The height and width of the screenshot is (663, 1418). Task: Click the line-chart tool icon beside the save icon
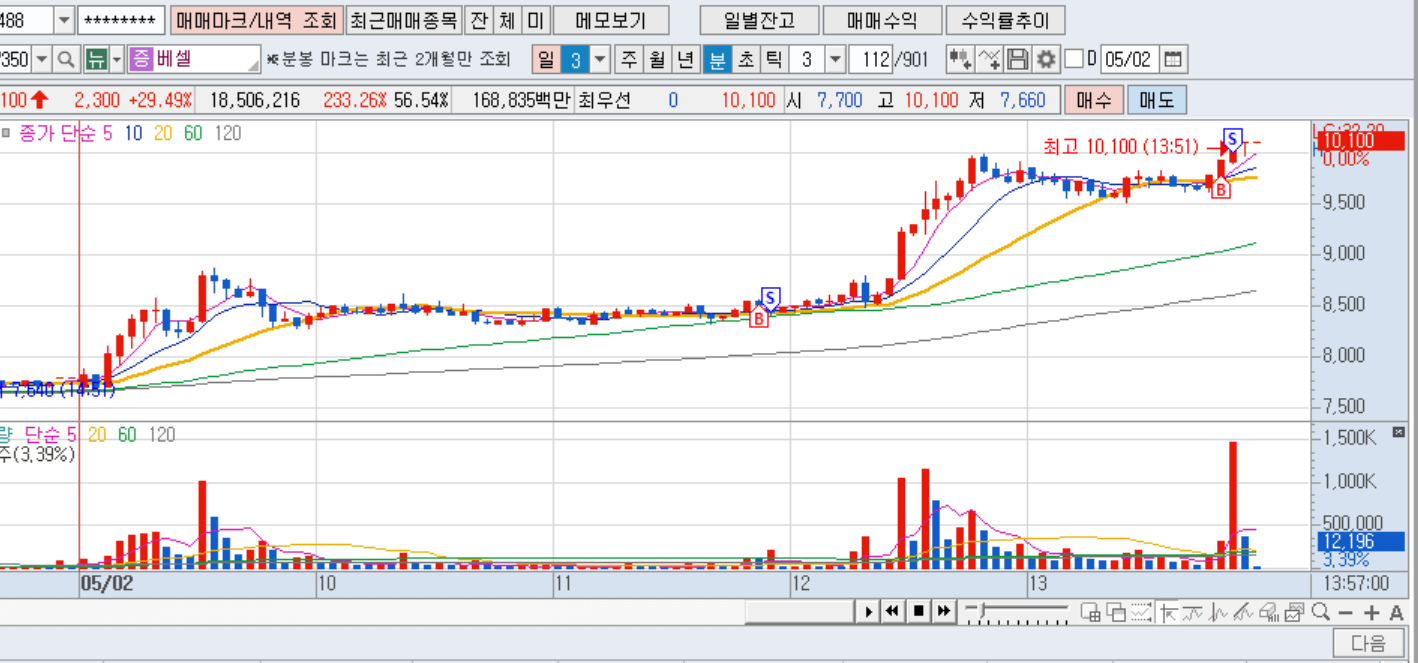pos(989,60)
